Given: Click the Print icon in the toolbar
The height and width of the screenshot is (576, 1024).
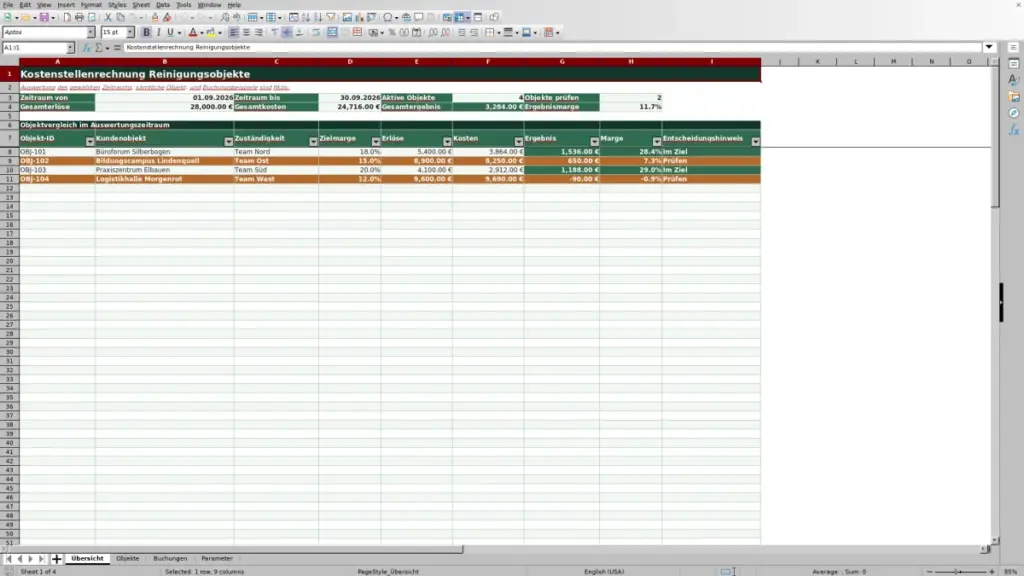Looking at the screenshot, I should pos(79,18).
